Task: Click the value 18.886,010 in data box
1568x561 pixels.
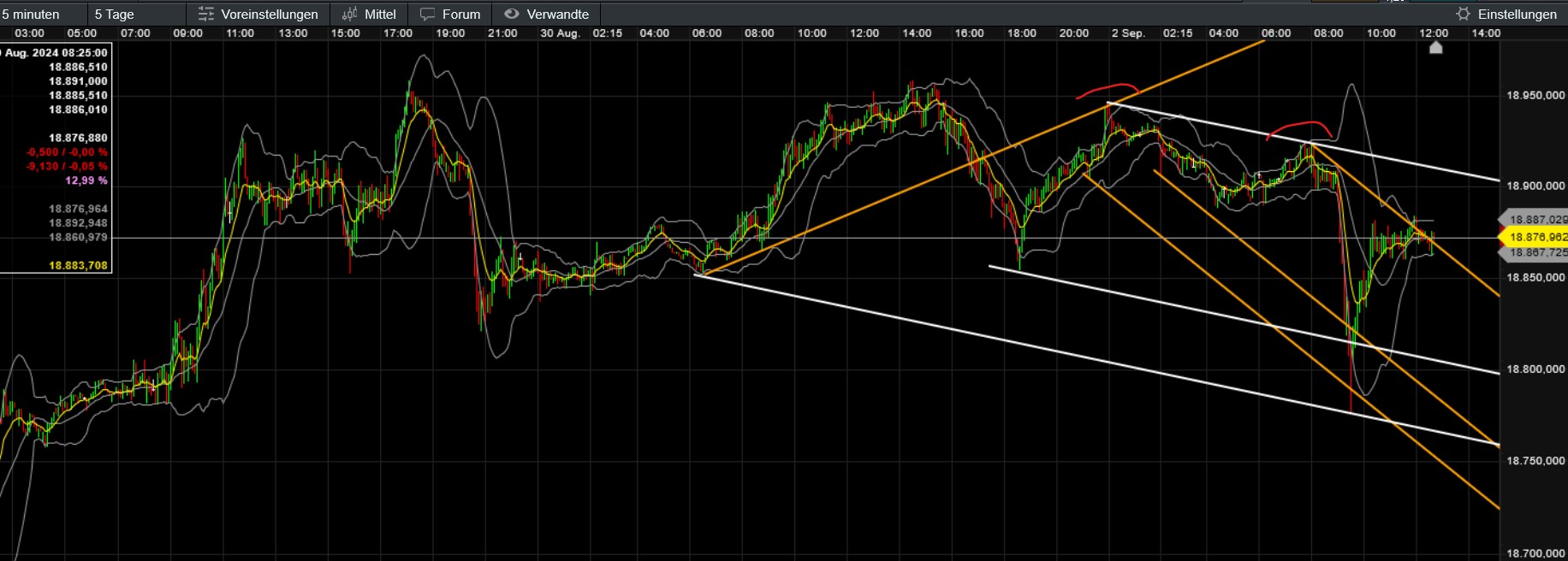Action: click(x=78, y=109)
